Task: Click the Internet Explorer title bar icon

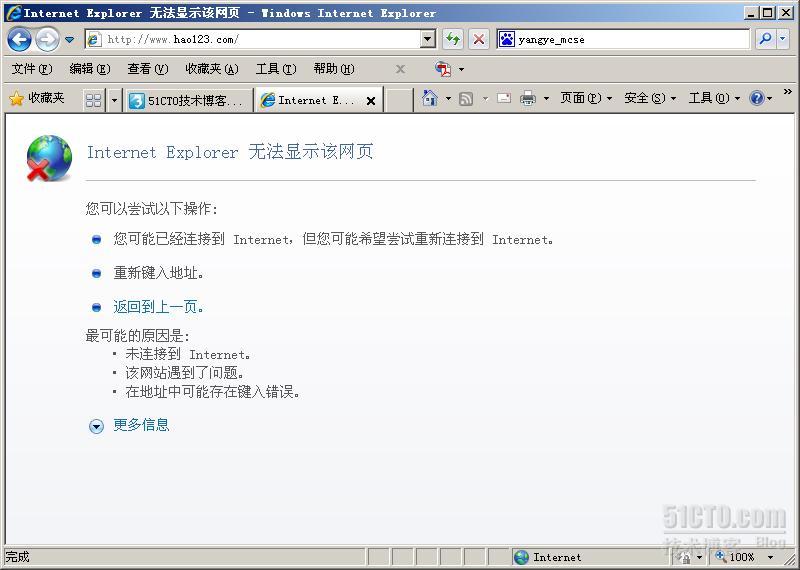Action: (14, 13)
